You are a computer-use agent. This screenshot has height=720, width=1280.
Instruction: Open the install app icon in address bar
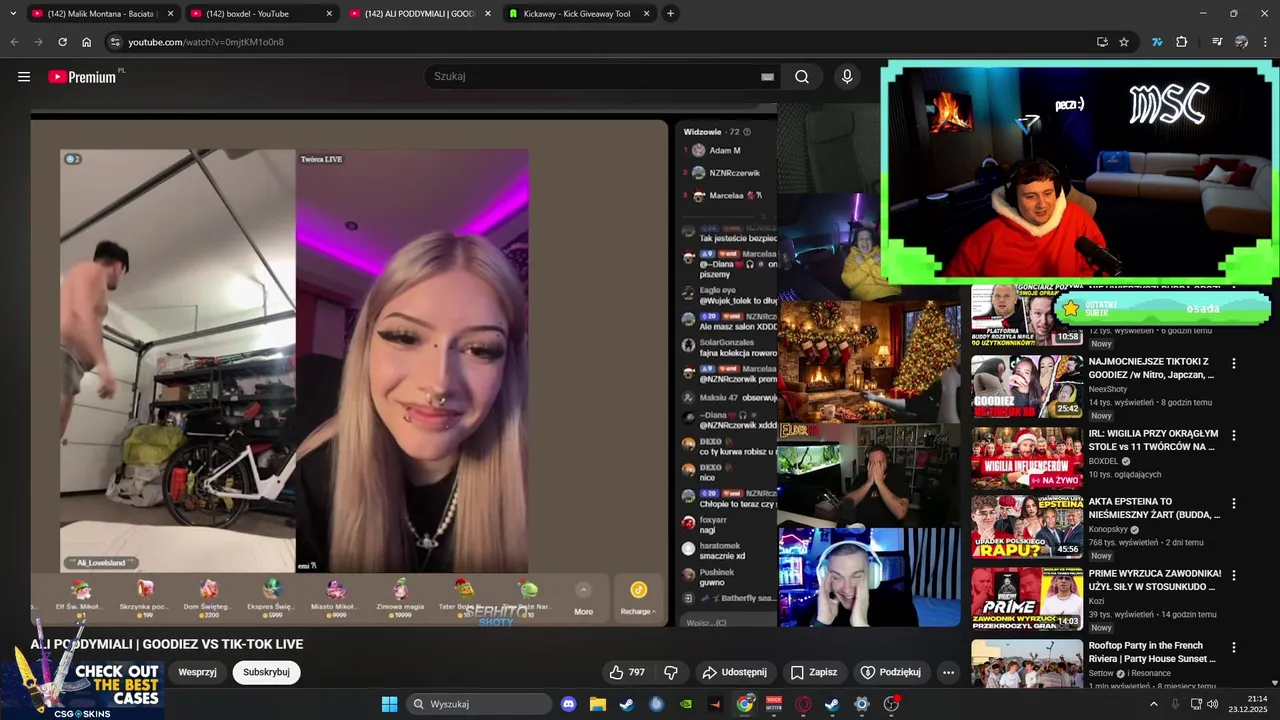(1102, 42)
